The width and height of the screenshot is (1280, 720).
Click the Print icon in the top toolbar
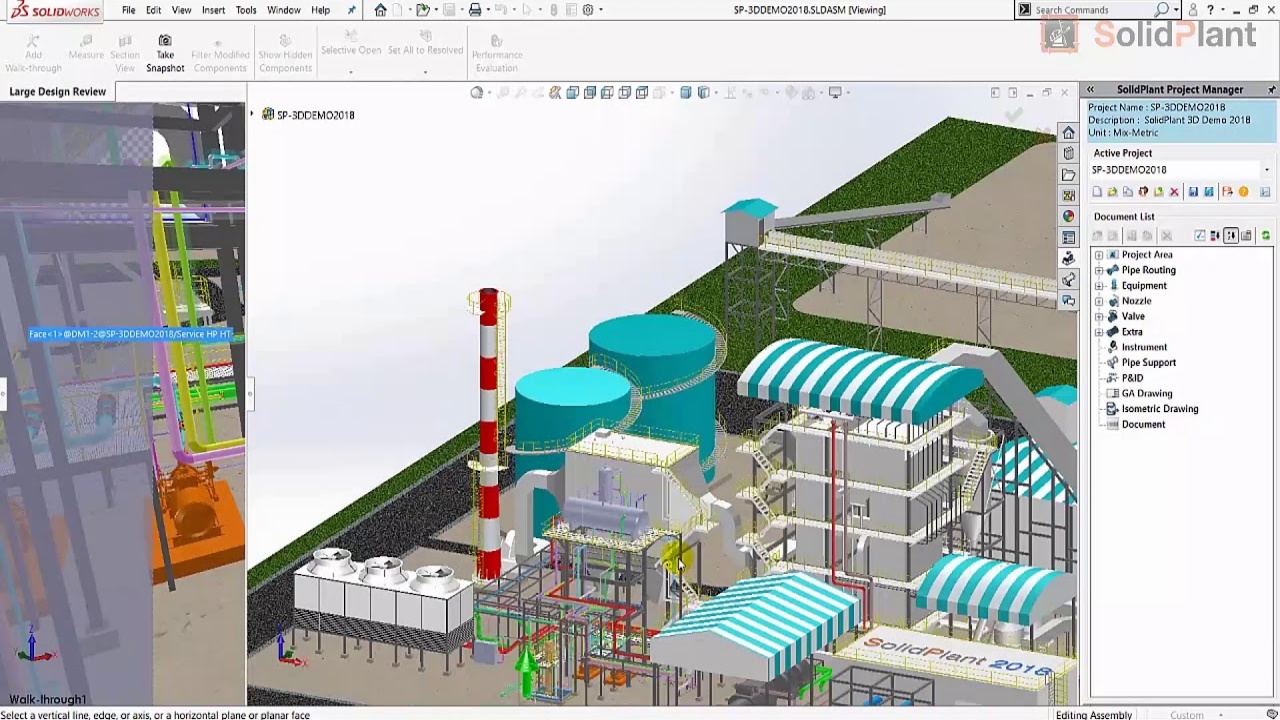(x=475, y=10)
